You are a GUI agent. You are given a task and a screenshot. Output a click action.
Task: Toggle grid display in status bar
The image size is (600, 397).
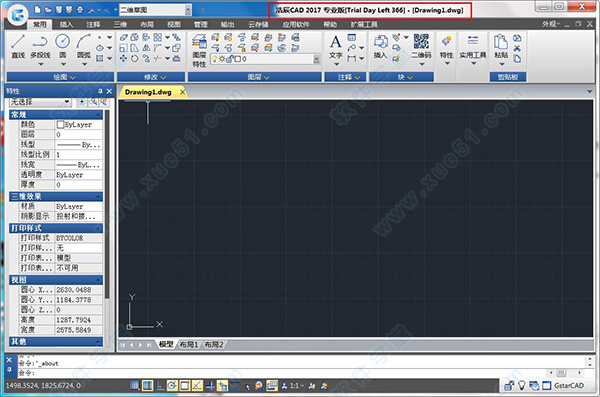(x=147, y=386)
